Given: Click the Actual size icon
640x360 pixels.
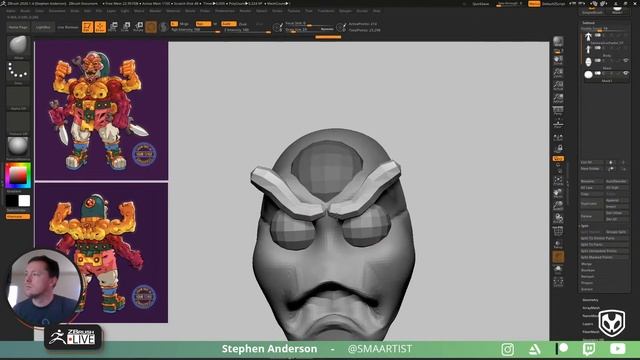Looking at the screenshot, I should pos(558,85).
